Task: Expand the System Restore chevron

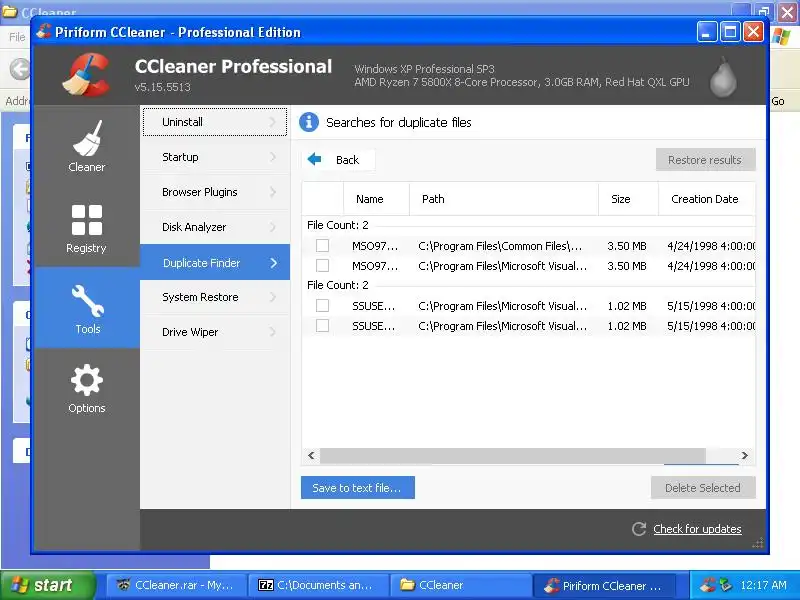Action: point(272,297)
